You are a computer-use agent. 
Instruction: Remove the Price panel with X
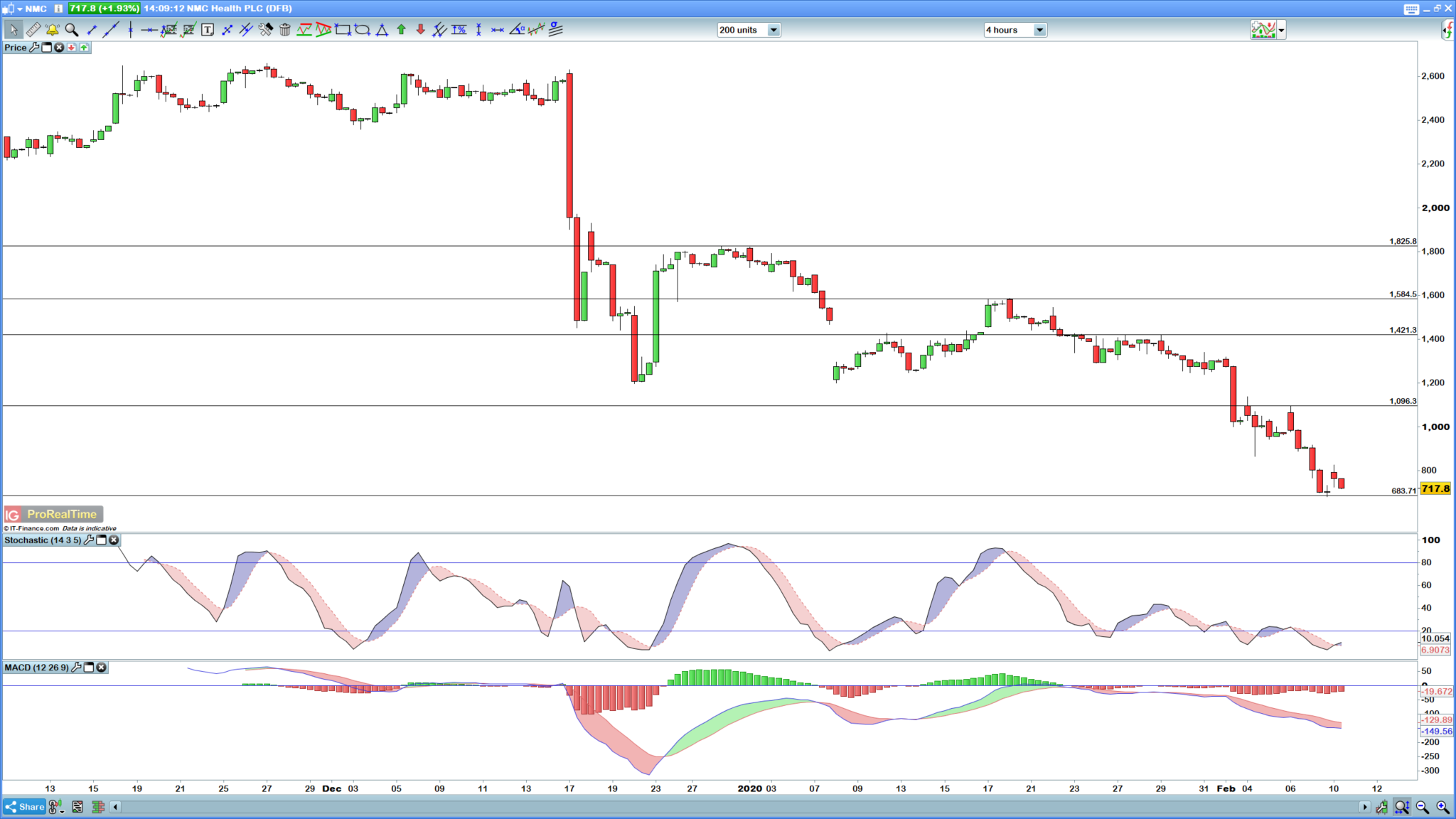(59, 48)
